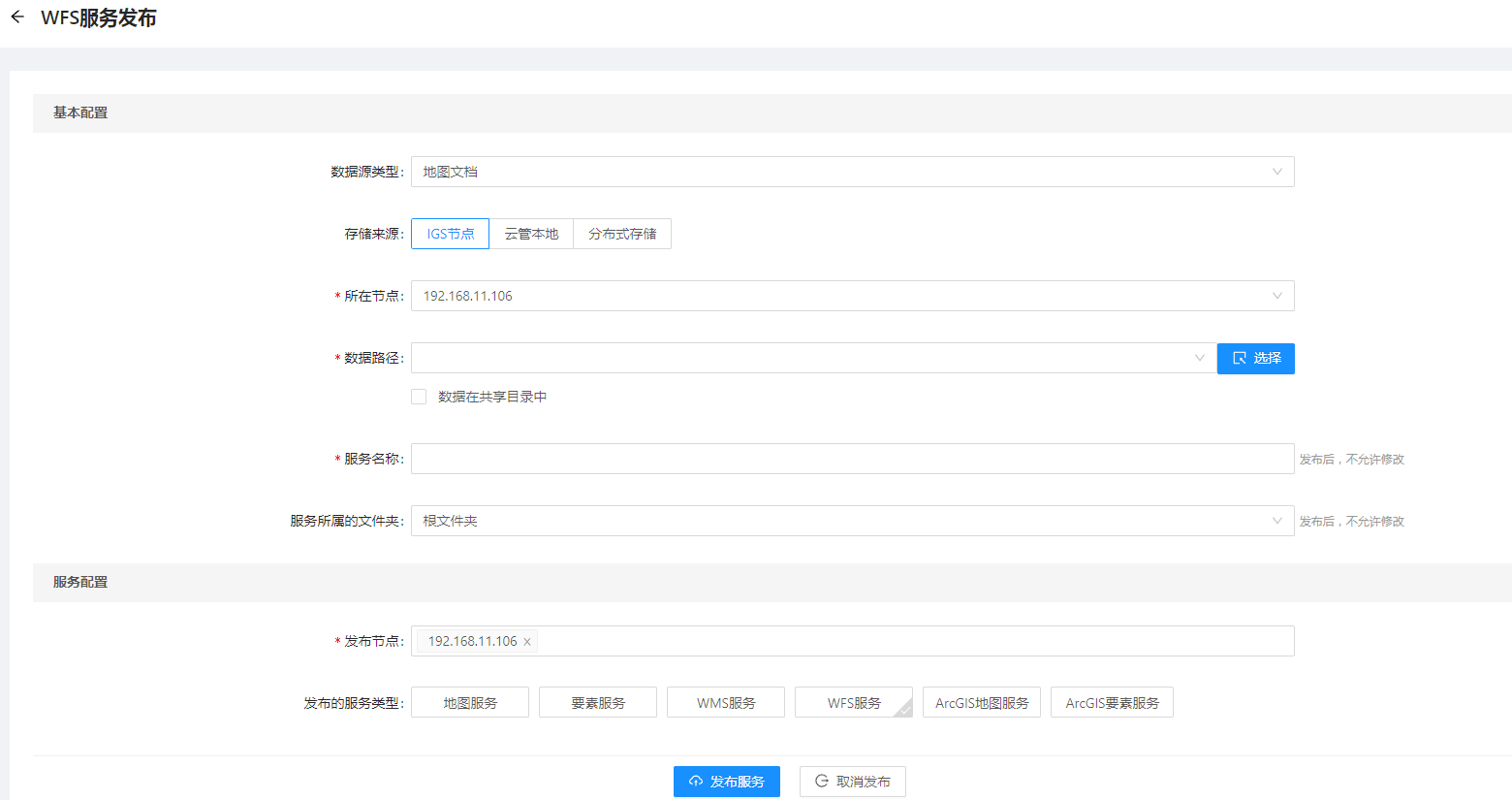The height and width of the screenshot is (800, 1512).
Task: Click the 数据源类型 label
Action: [367, 172]
